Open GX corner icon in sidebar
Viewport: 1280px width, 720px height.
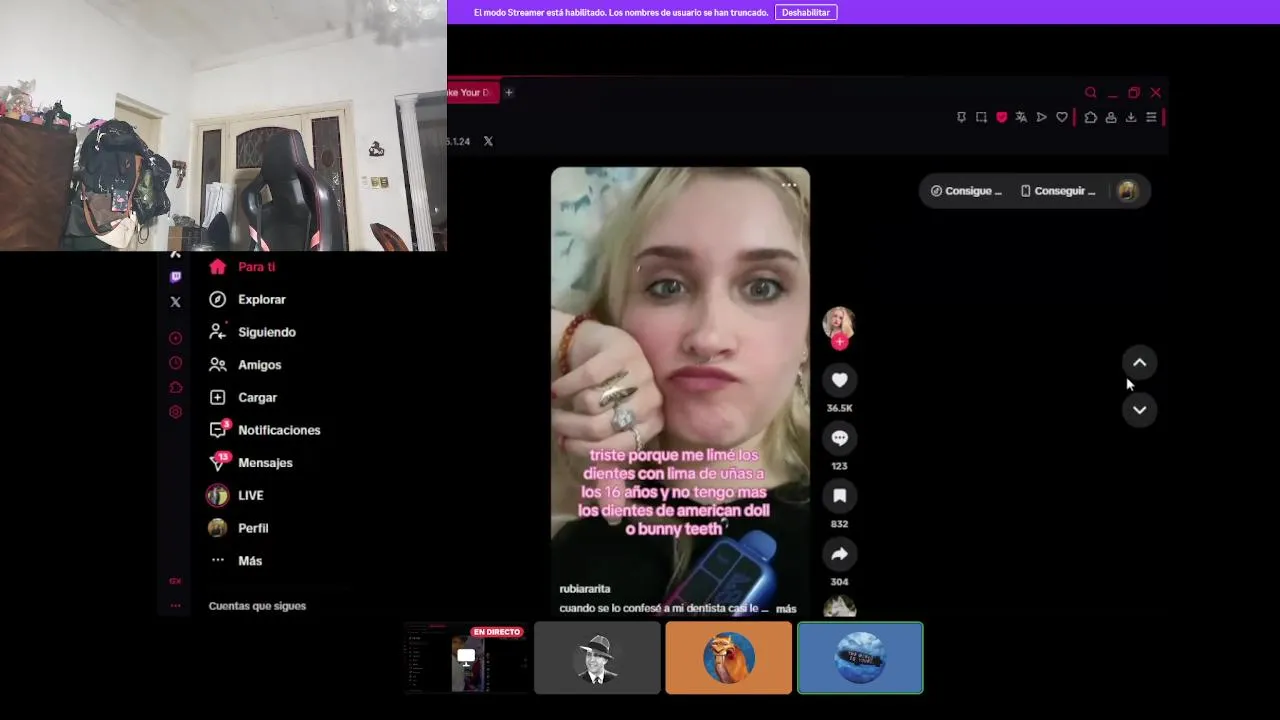click(x=175, y=581)
